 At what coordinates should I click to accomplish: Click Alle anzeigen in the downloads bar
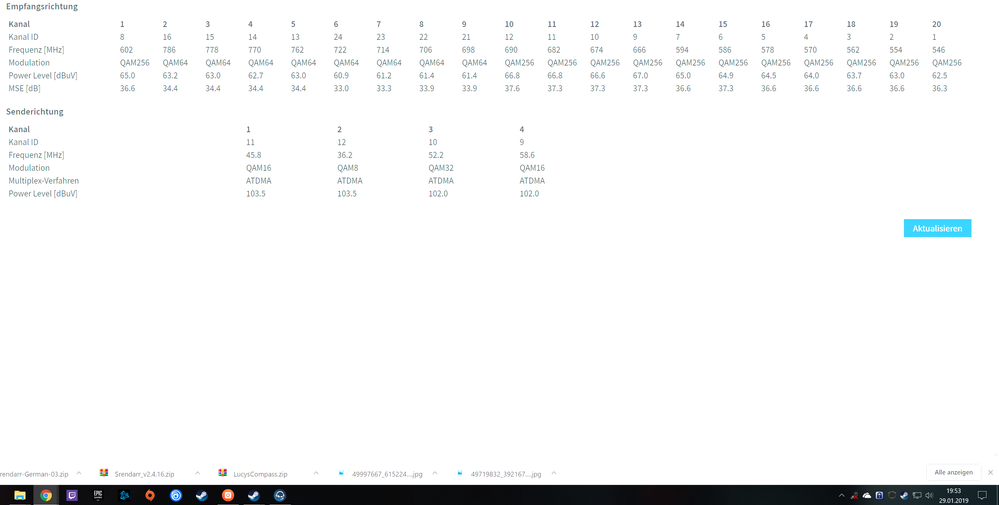tap(953, 473)
